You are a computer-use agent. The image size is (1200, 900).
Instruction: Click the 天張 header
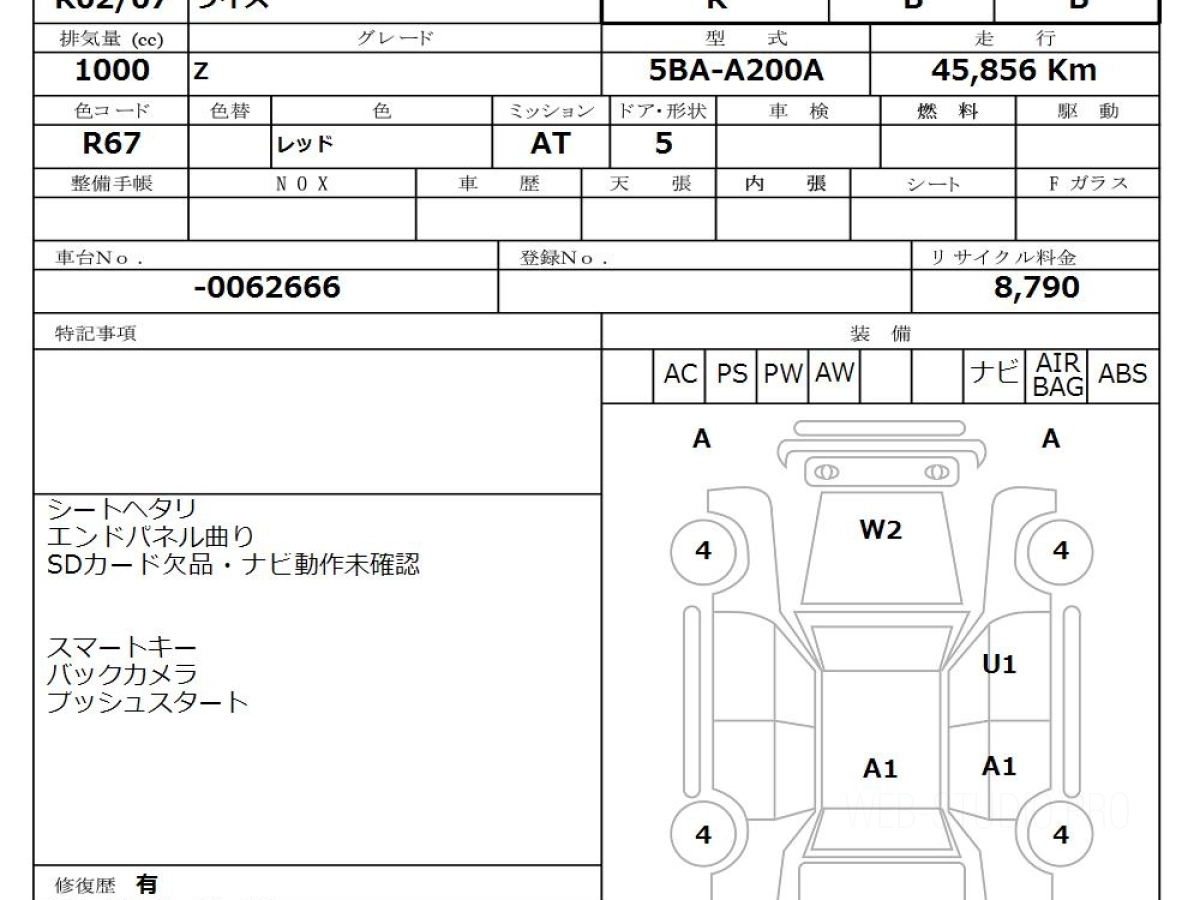coord(649,184)
